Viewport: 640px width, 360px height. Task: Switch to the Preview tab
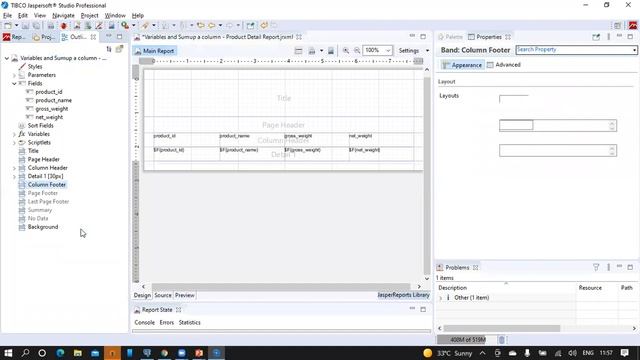[x=184, y=295]
